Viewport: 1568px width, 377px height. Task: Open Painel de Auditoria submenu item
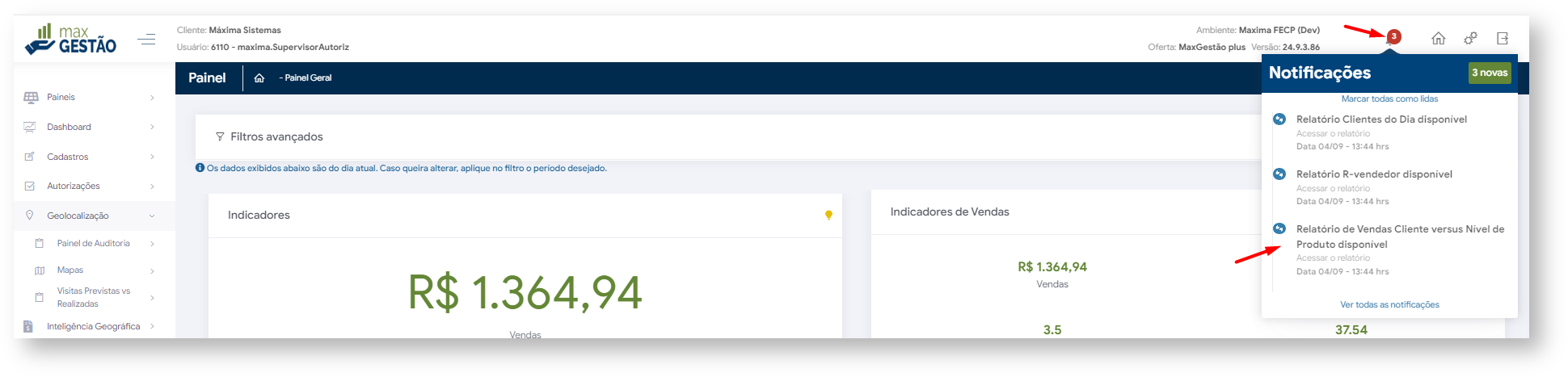(x=95, y=243)
